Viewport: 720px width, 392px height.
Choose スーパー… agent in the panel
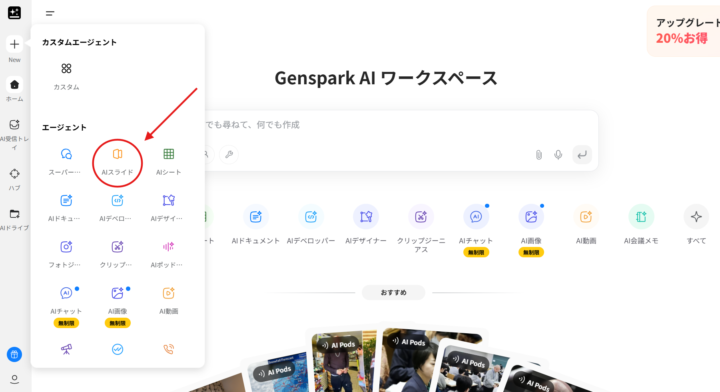click(65, 162)
